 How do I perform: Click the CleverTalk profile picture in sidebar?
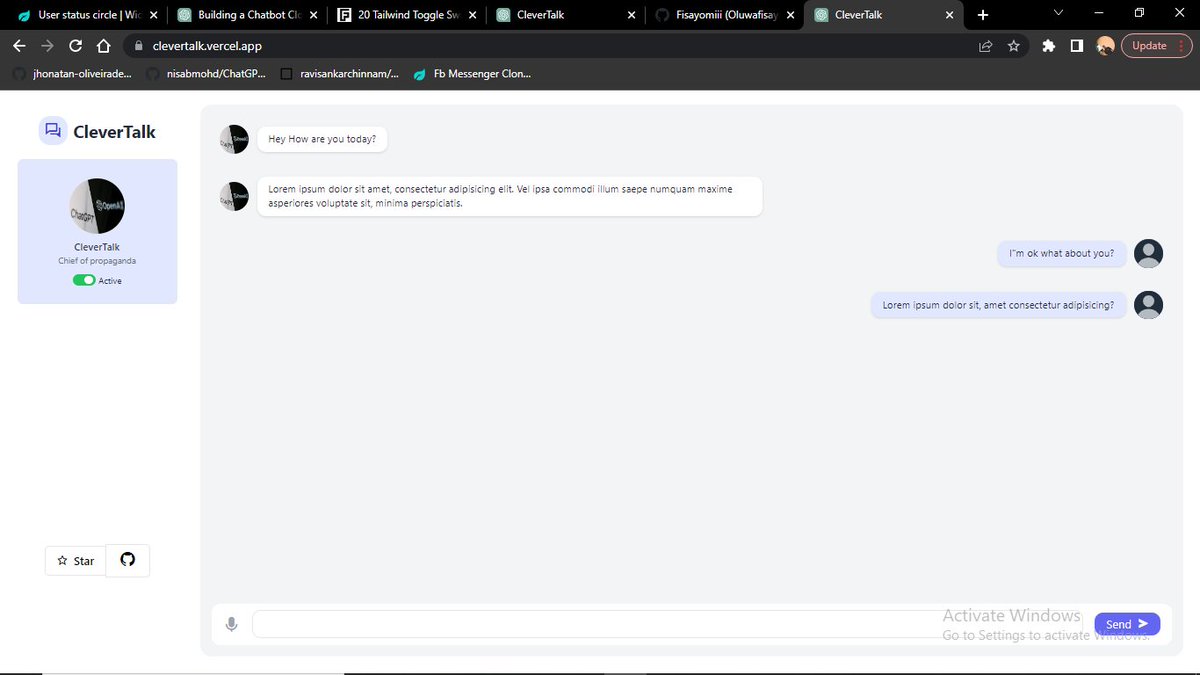coord(97,207)
